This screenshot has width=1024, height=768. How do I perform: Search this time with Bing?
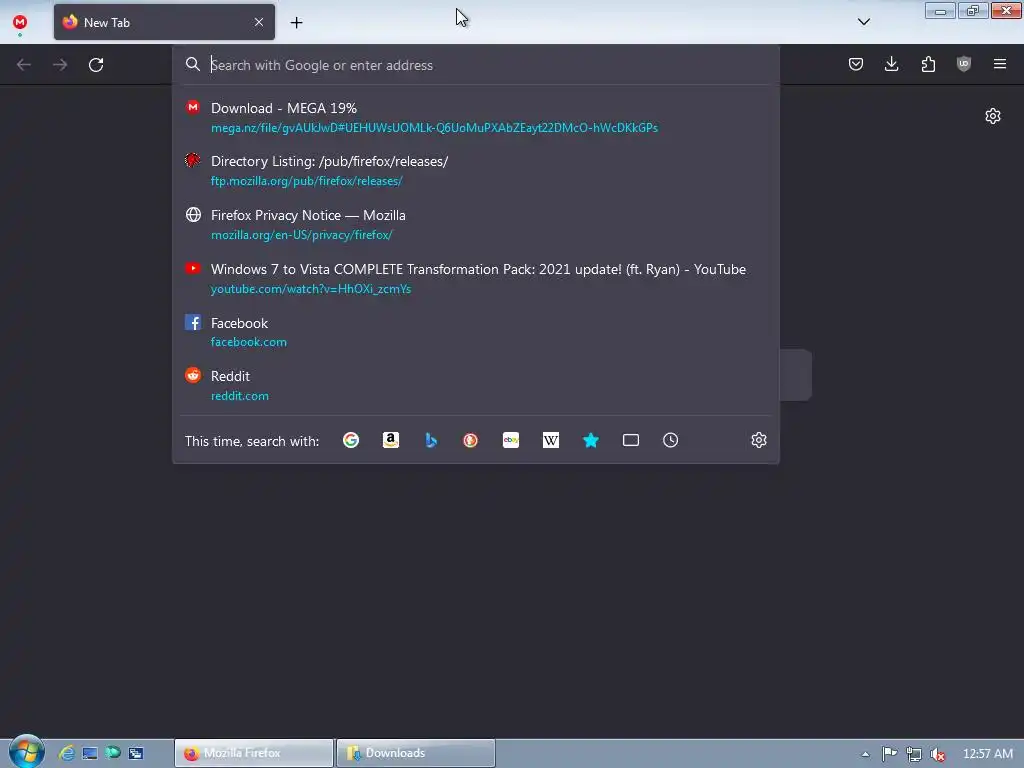(430, 440)
